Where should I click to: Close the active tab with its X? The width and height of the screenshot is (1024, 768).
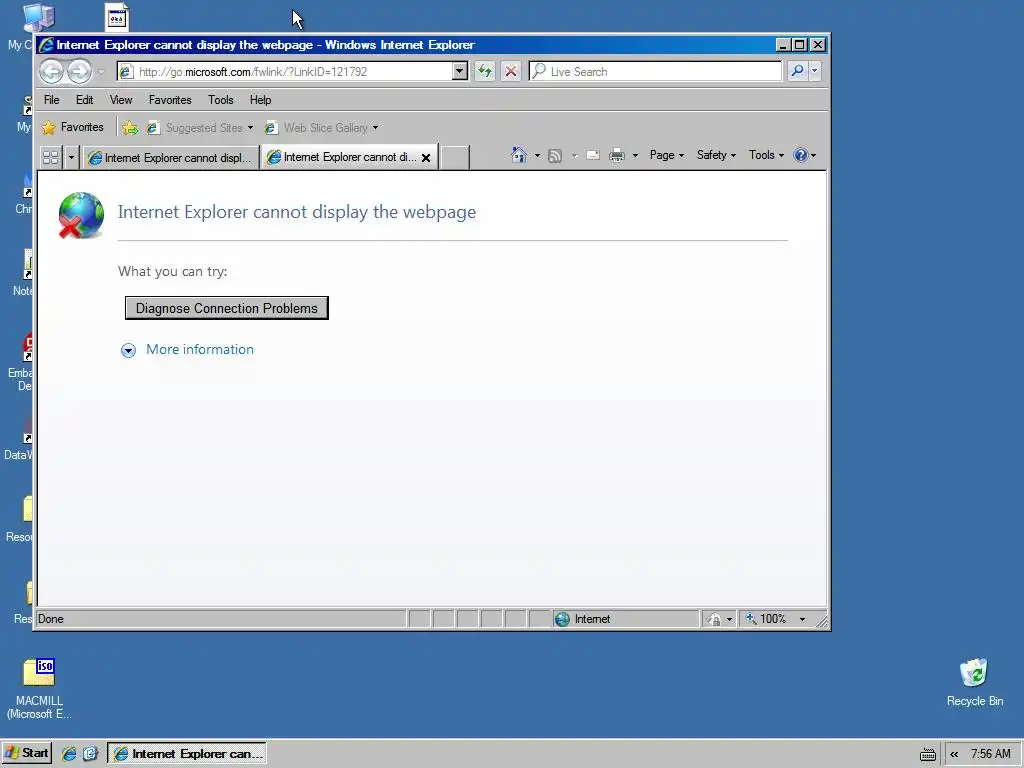pyautogui.click(x=426, y=157)
